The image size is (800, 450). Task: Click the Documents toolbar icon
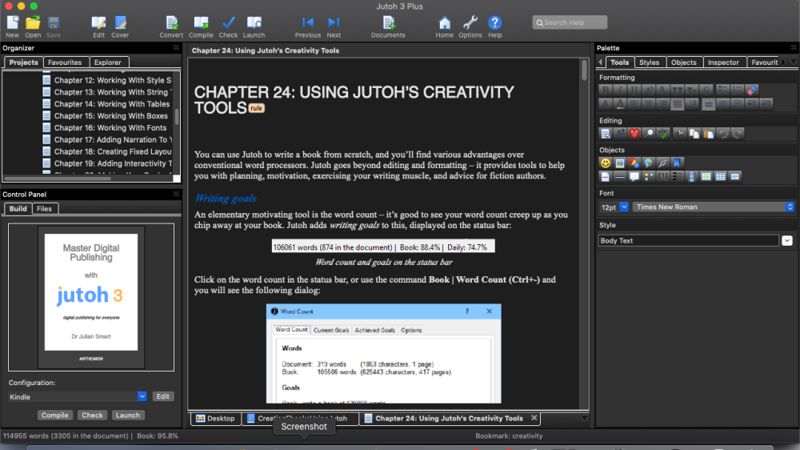click(388, 27)
